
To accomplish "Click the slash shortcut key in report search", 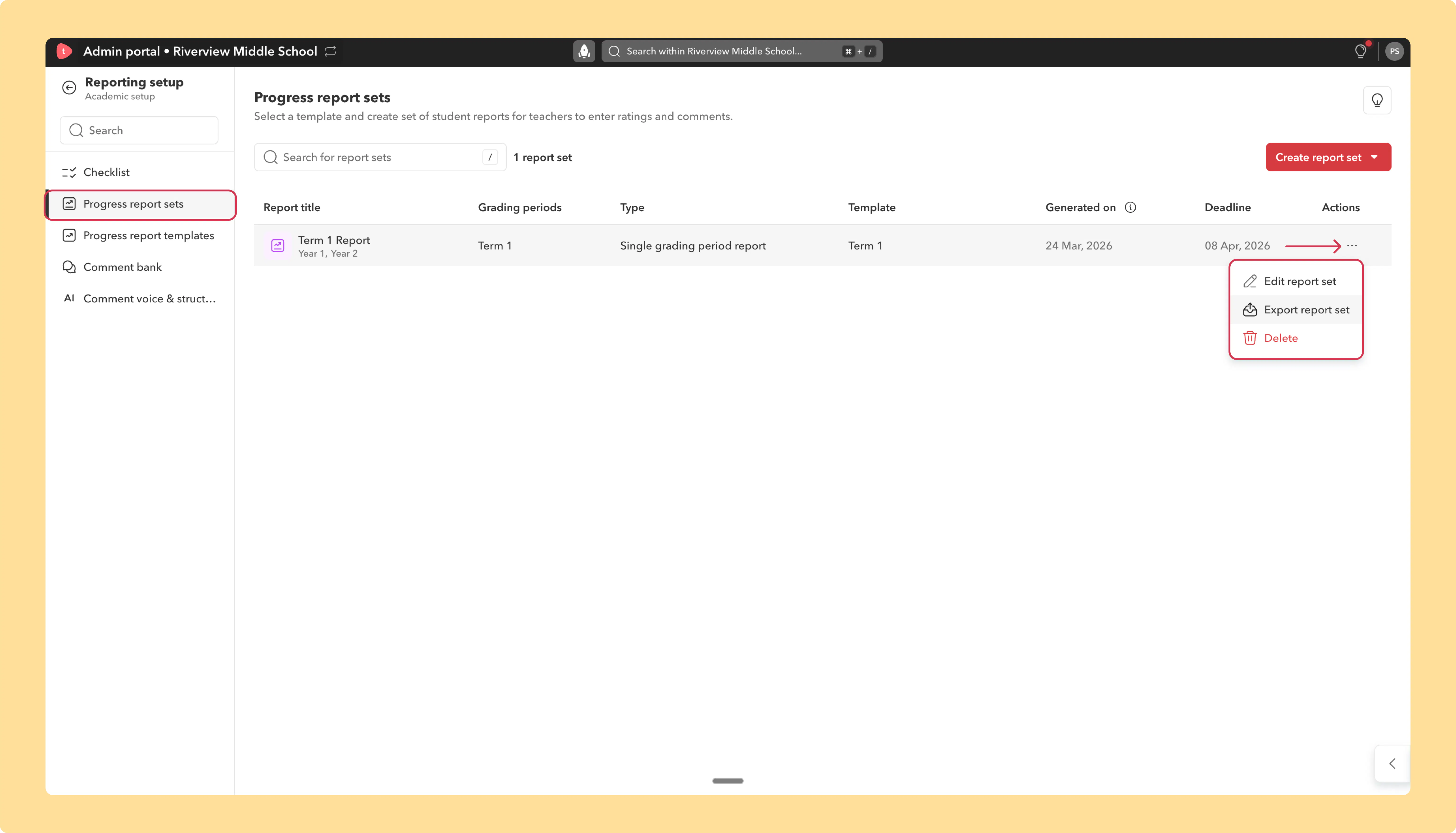I will (x=490, y=157).
